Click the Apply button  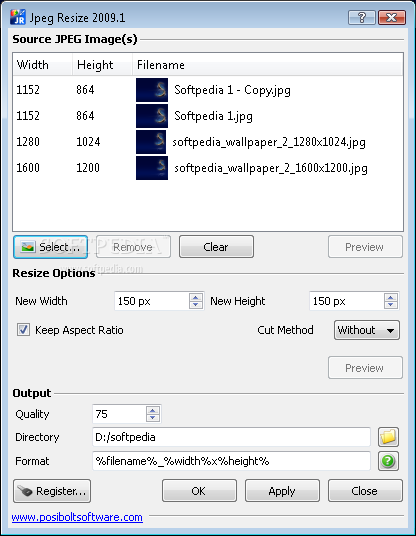(282, 491)
